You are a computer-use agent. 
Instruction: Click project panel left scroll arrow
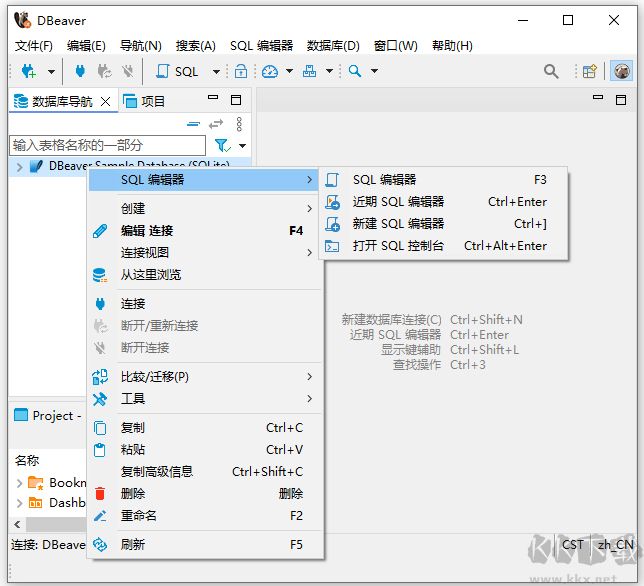point(17,524)
